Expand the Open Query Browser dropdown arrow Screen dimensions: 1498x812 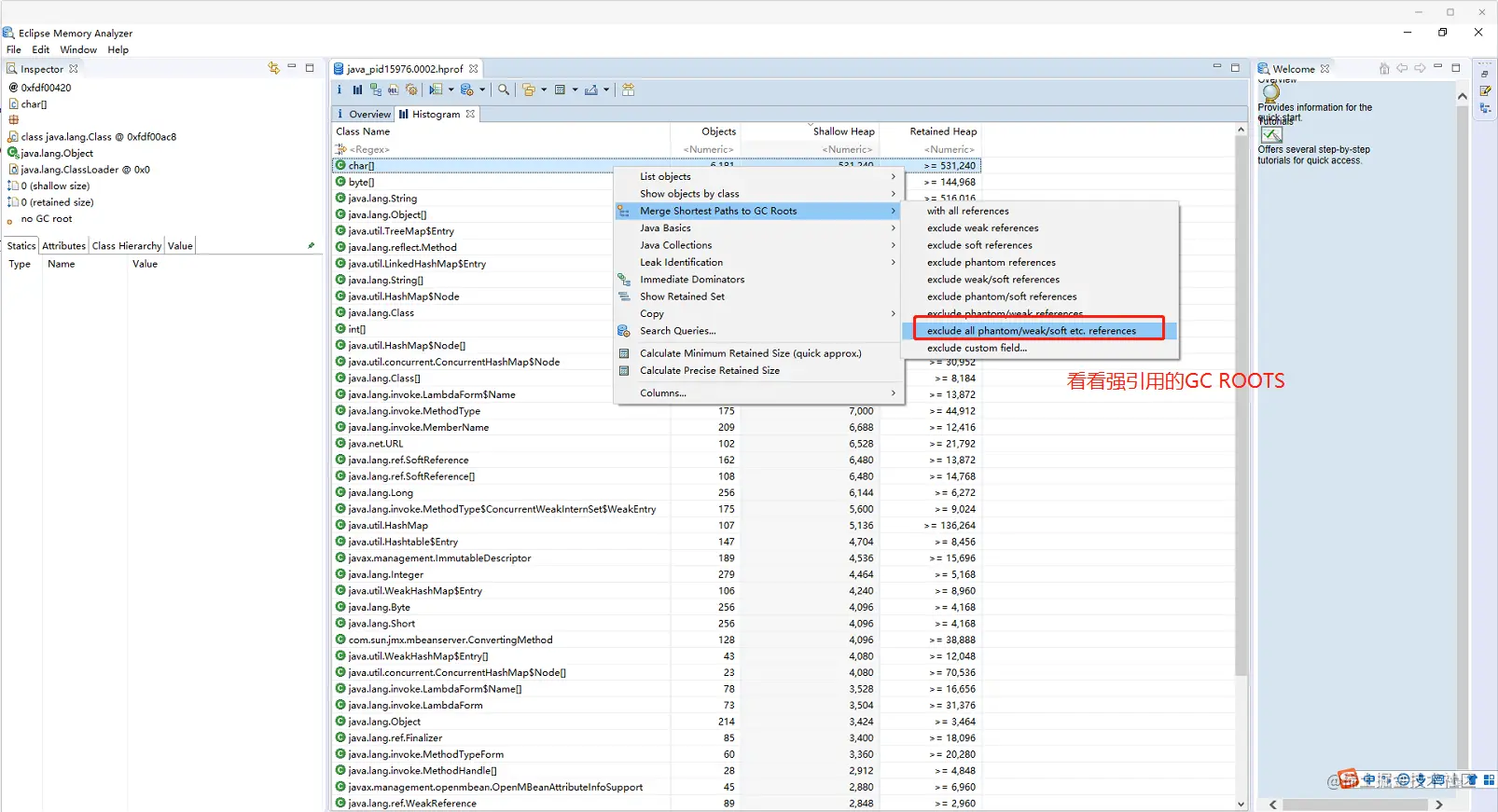(x=482, y=89)
